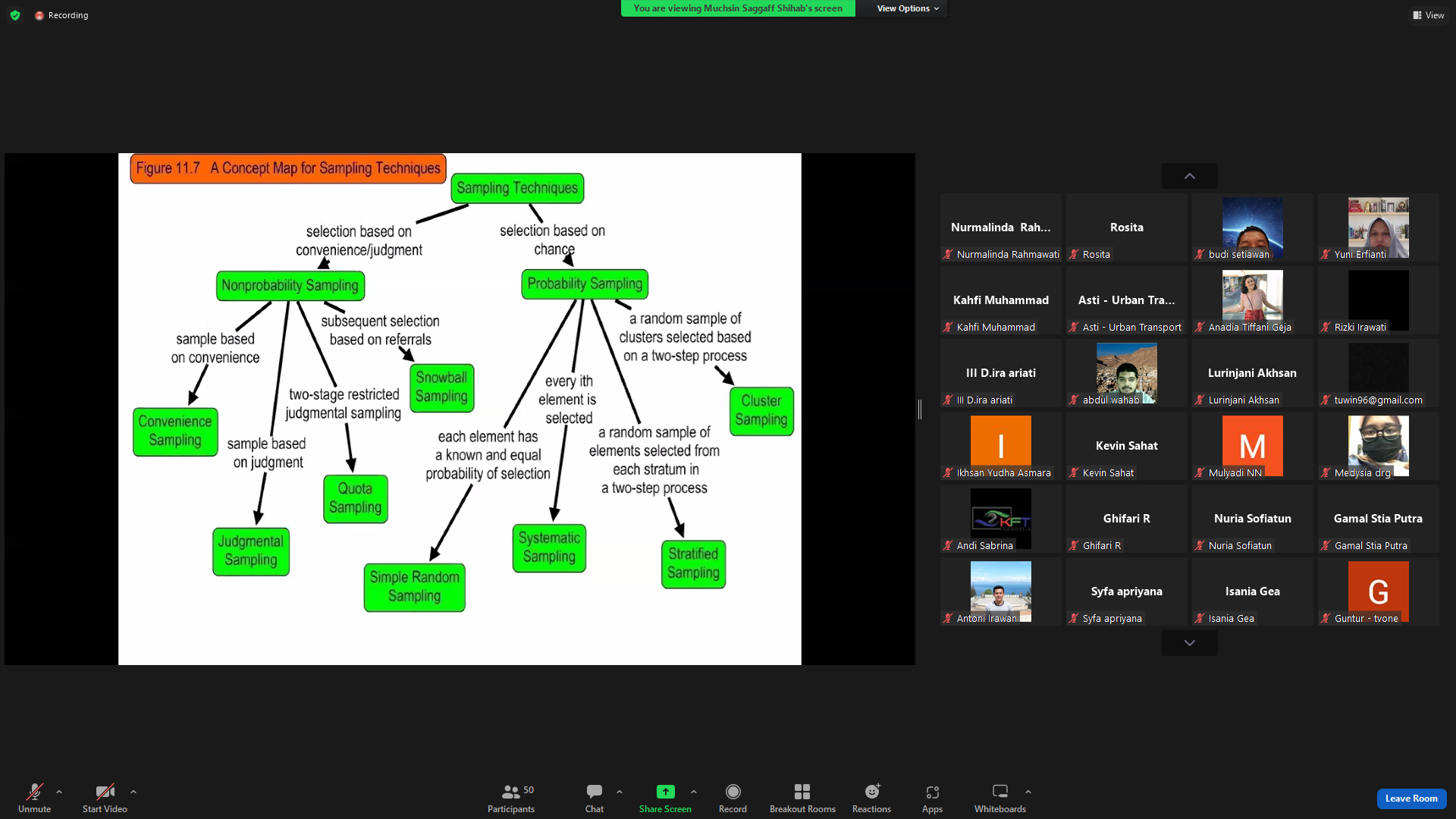Screen dimensions: 1456x819
Task: Open the Chat panel
Action: pos(595,798)
